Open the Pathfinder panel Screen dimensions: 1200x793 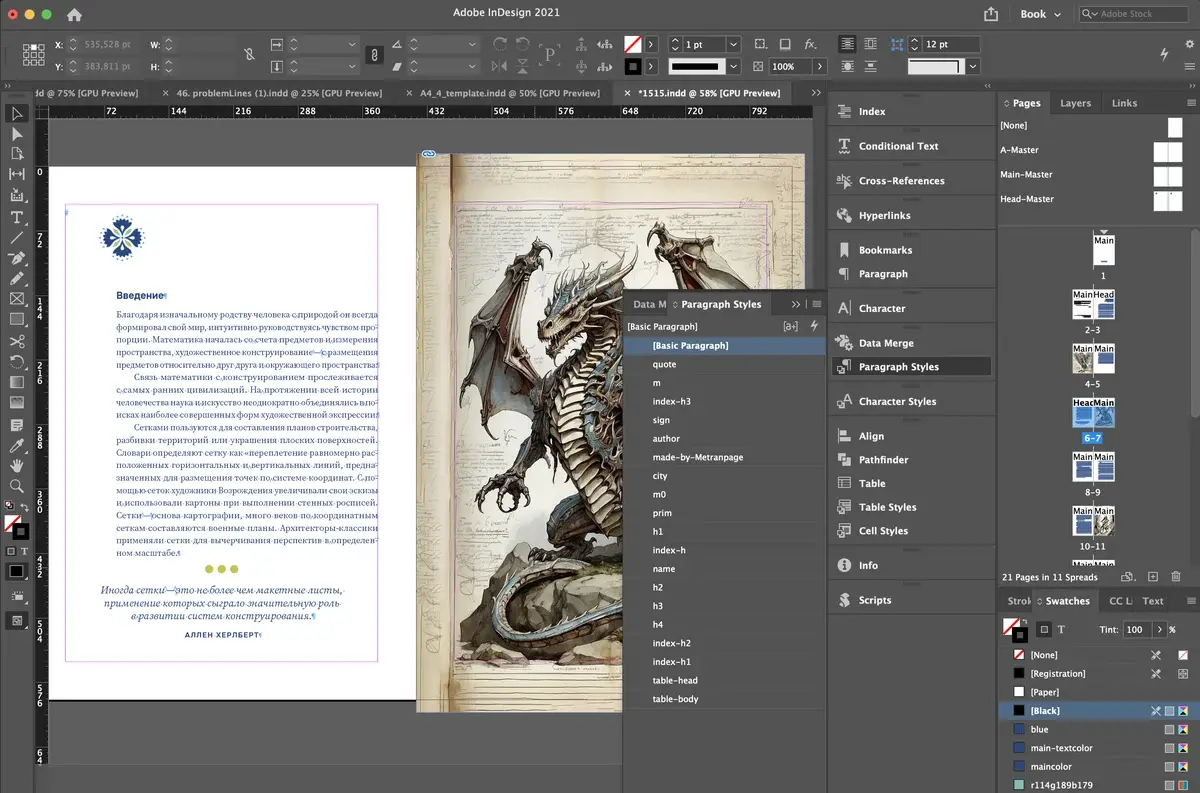click(883, 460)
